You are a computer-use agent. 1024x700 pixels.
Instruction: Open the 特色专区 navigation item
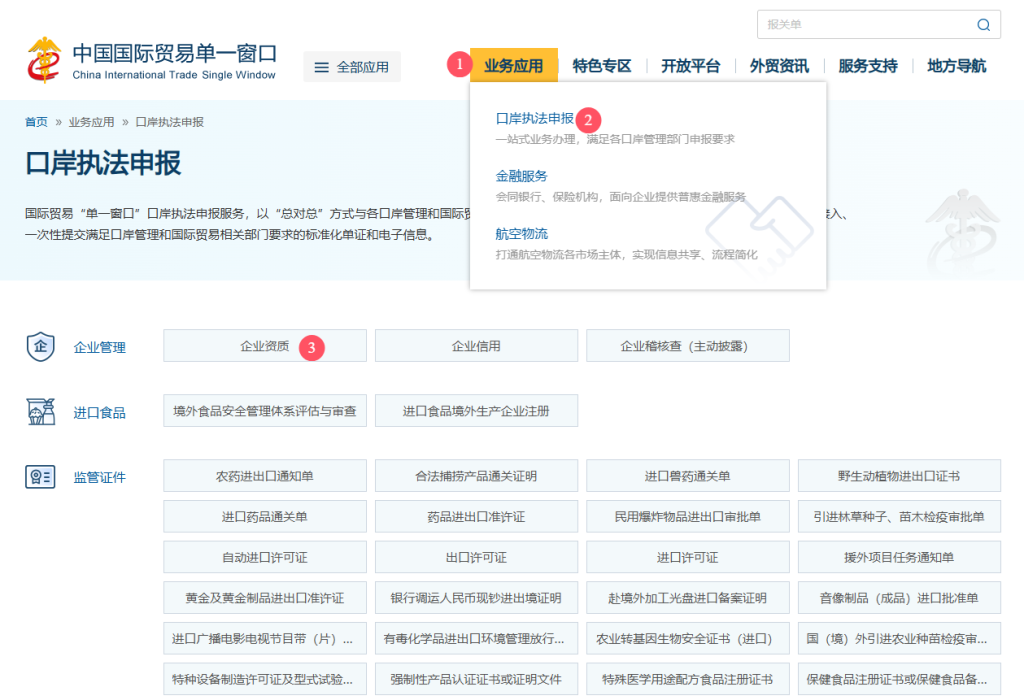(602, 66)
